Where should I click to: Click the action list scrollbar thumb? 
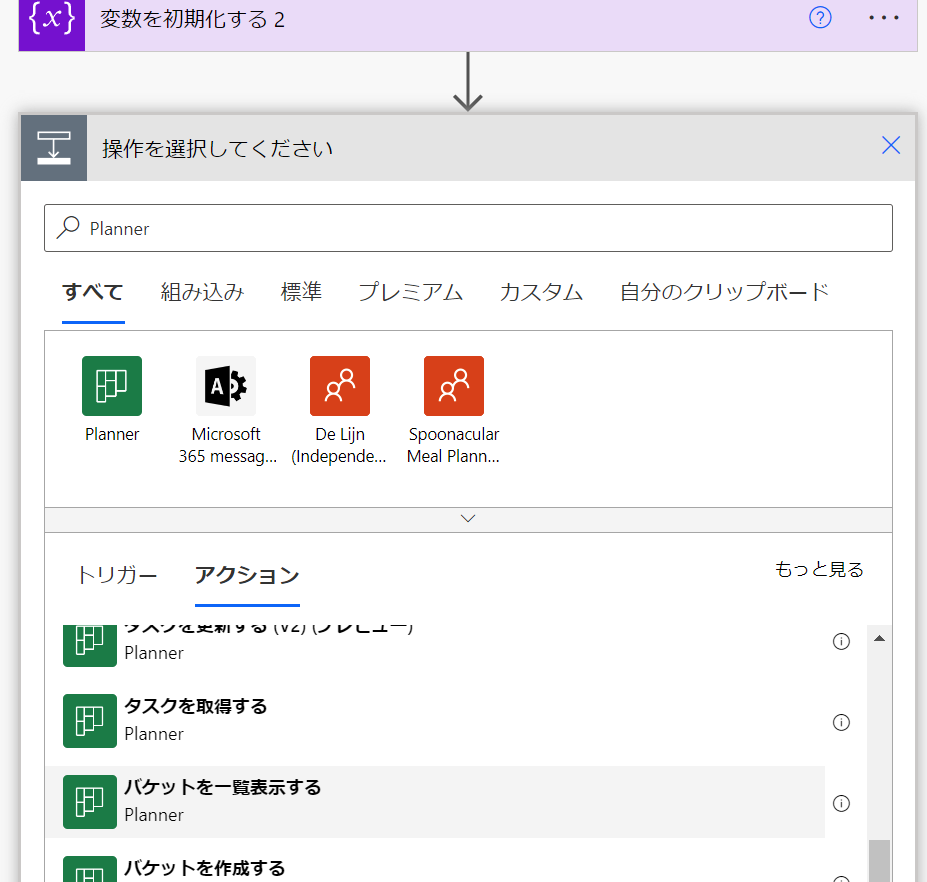[x=880, y=861]
